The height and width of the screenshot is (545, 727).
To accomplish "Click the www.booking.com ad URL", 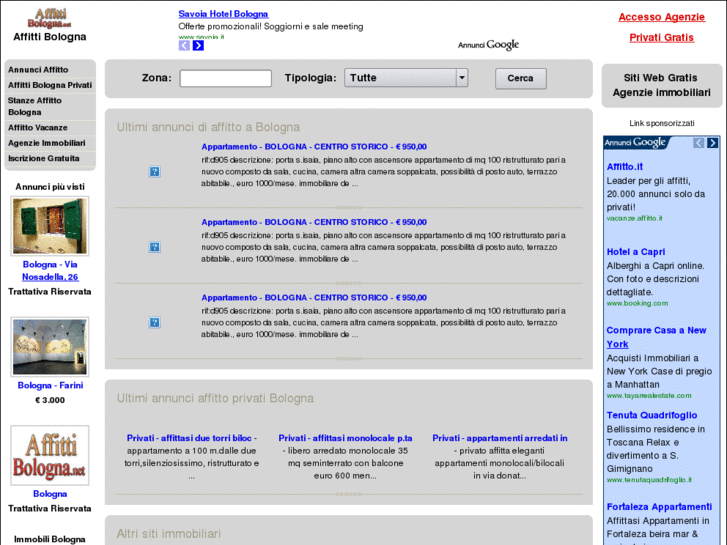I will pos(638,303).
